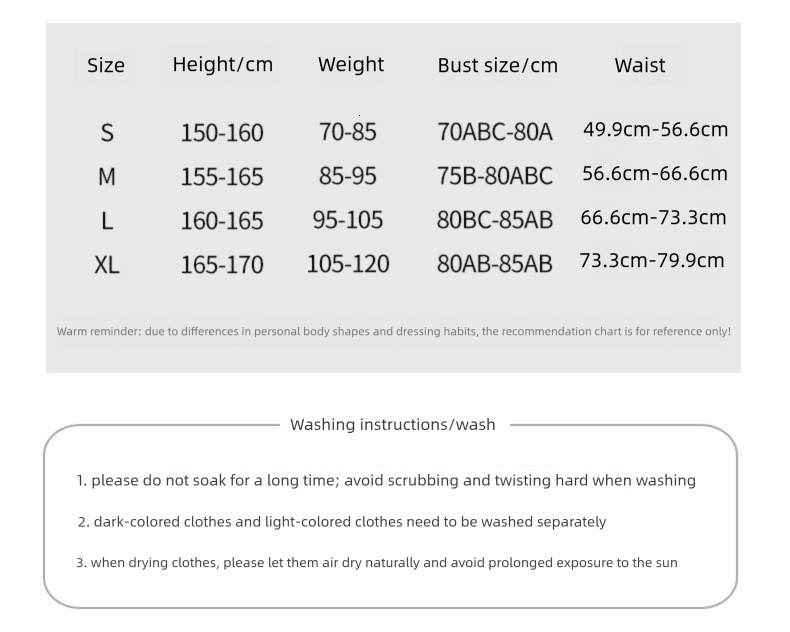This screenshot has height=632, width=790.
Task: Click the Size column header
Action: (106, 66)
